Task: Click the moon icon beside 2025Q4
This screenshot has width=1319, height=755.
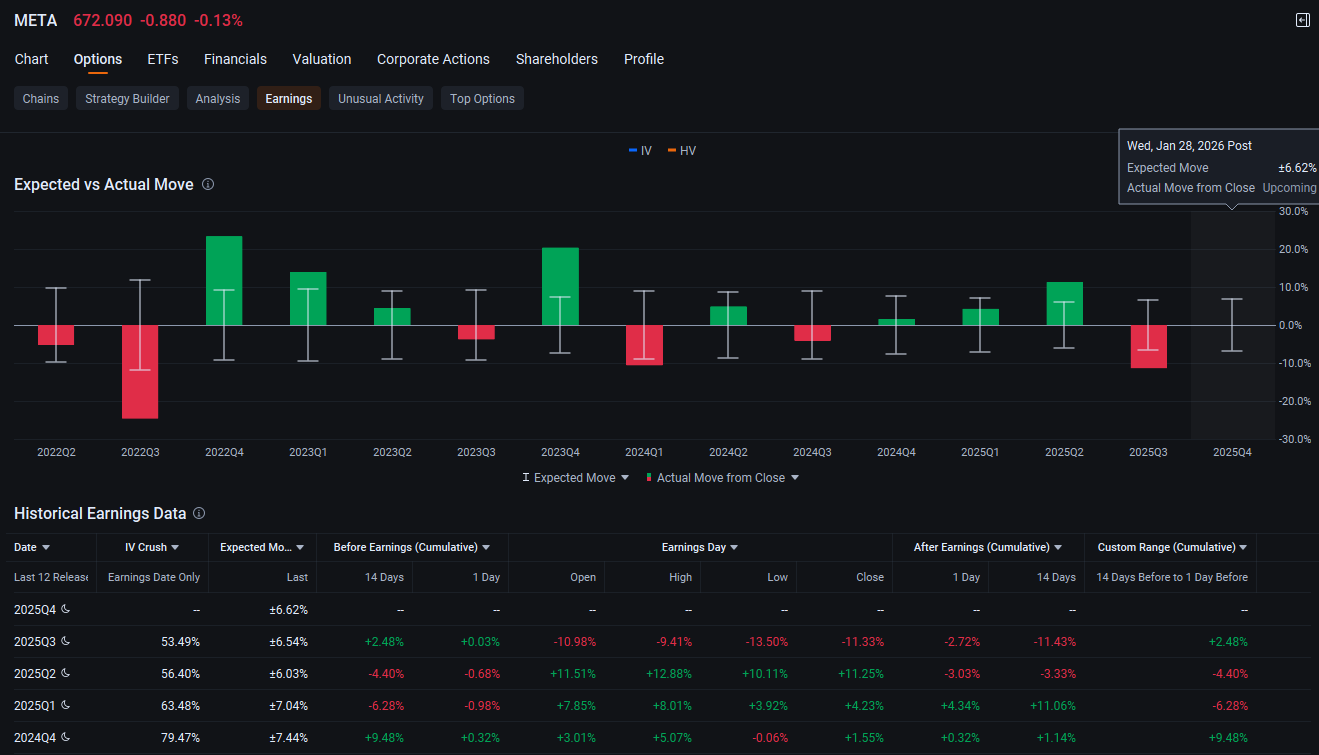Action: pos(66,609)
